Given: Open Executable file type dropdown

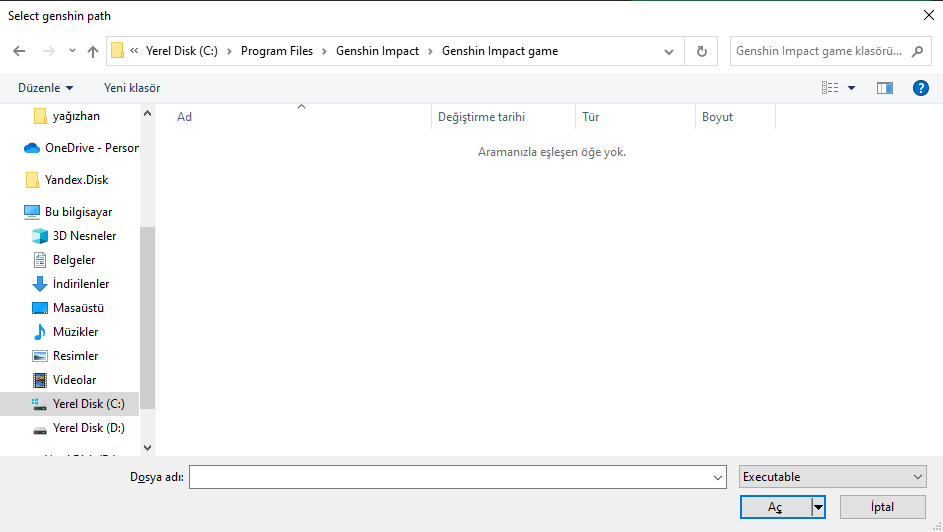Looking at the screenshot, I should (x=832, y=477).
